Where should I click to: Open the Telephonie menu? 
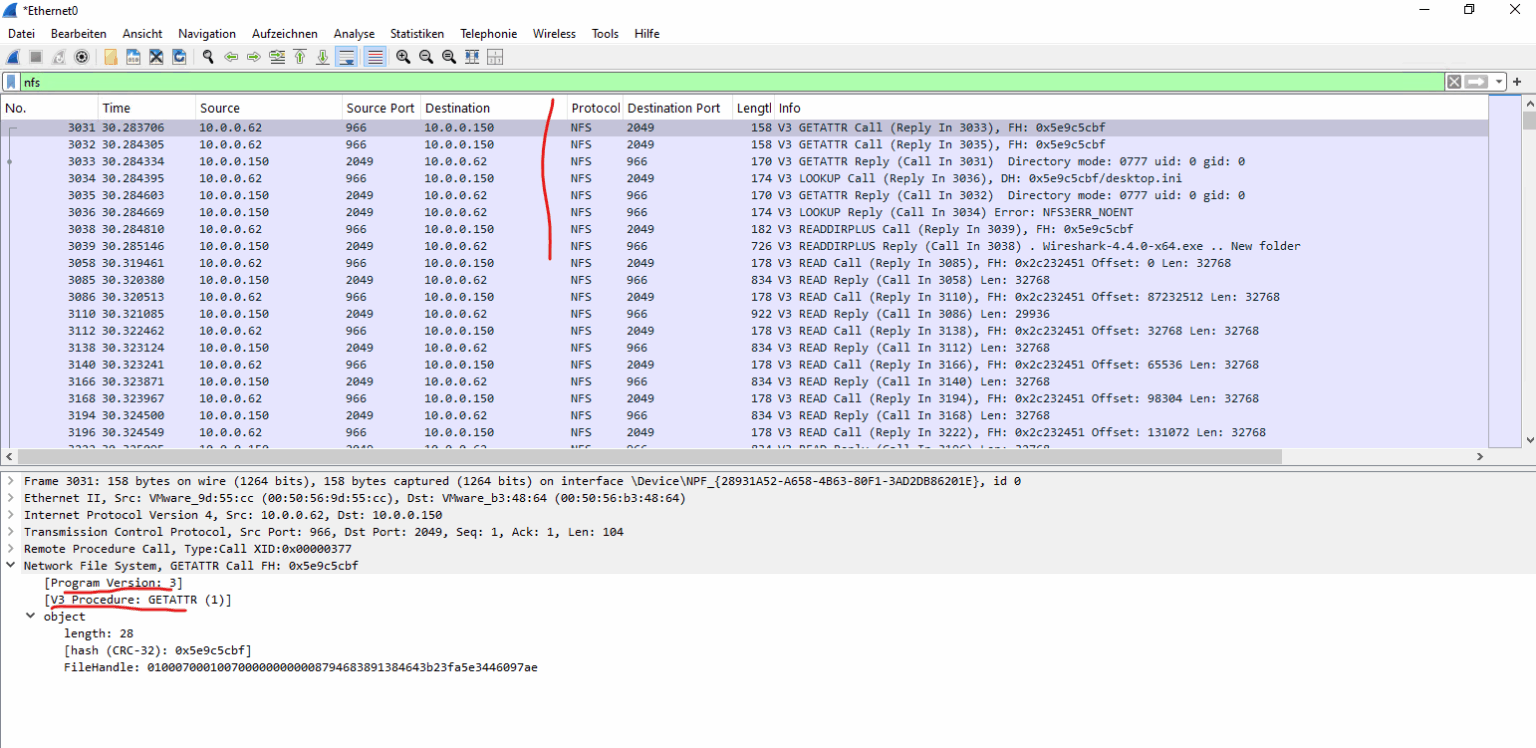pyautogui.click(x=489, y=33)
